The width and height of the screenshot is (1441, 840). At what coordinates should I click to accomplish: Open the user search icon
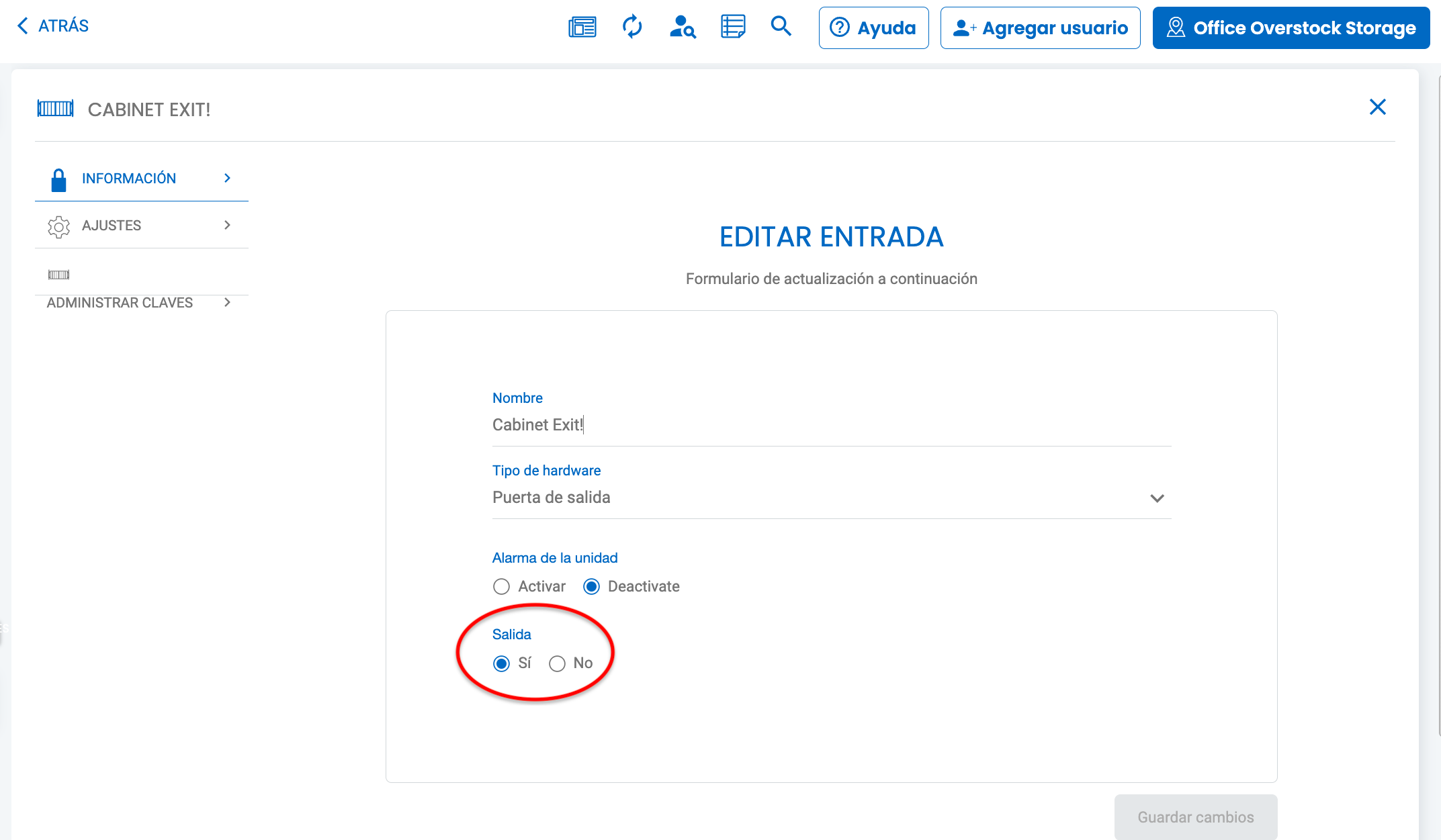[682, 27]
